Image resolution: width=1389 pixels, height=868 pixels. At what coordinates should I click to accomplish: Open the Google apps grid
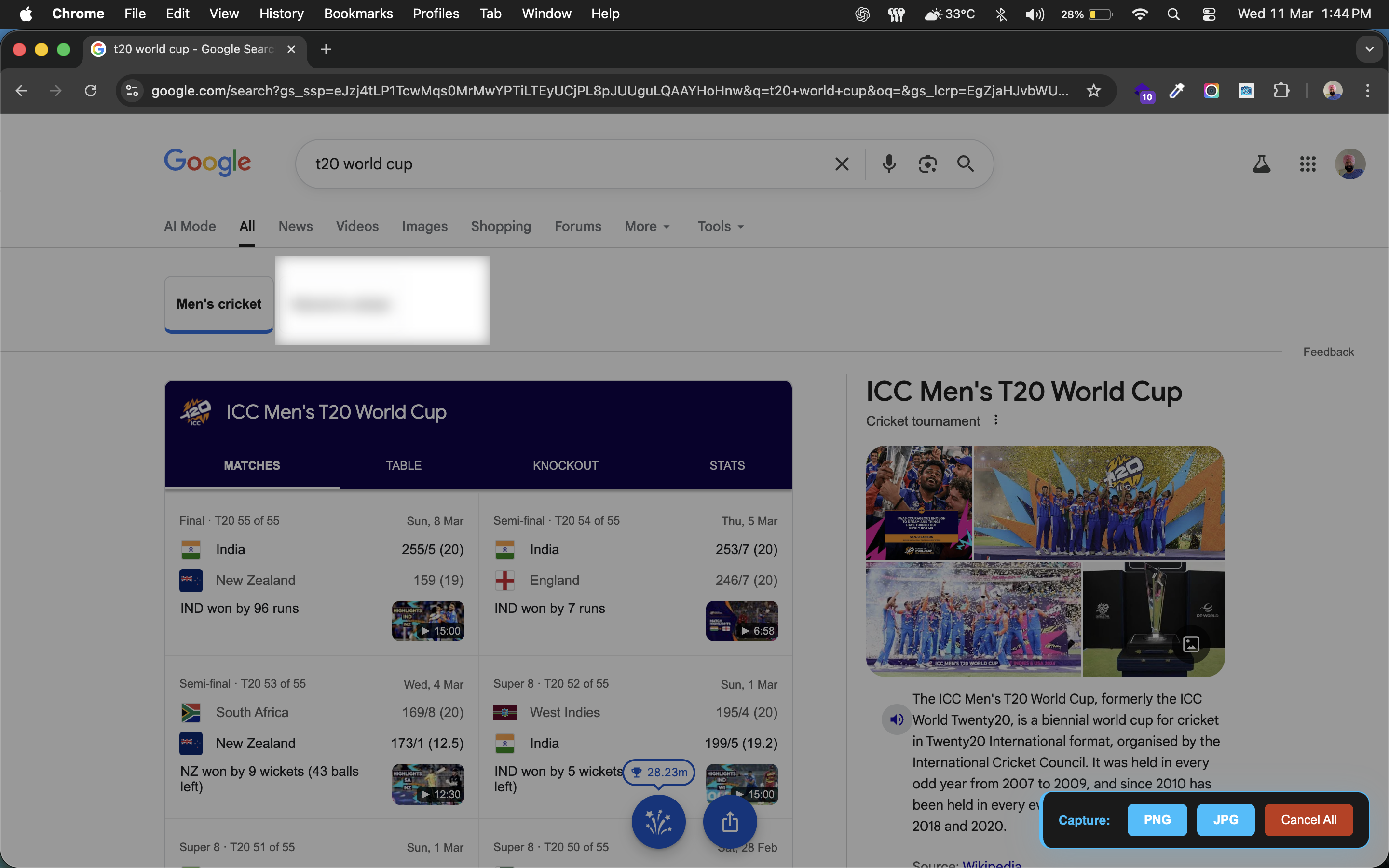tap(1307, 164)
